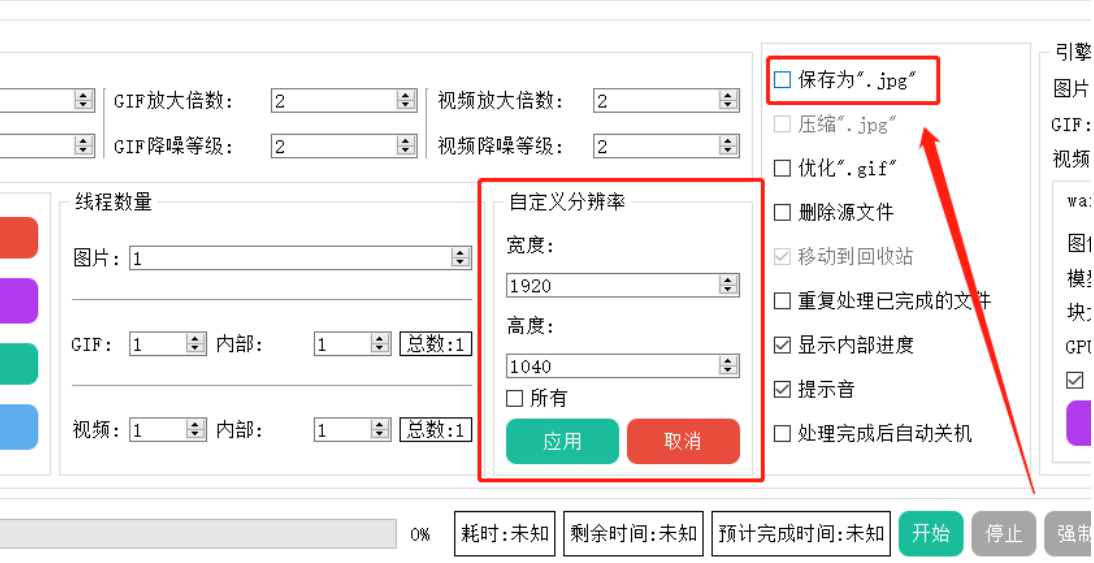Enable 处理完成后自动关机 checkbox
The image size is (1094, 563).
click(x=783, y=433)
